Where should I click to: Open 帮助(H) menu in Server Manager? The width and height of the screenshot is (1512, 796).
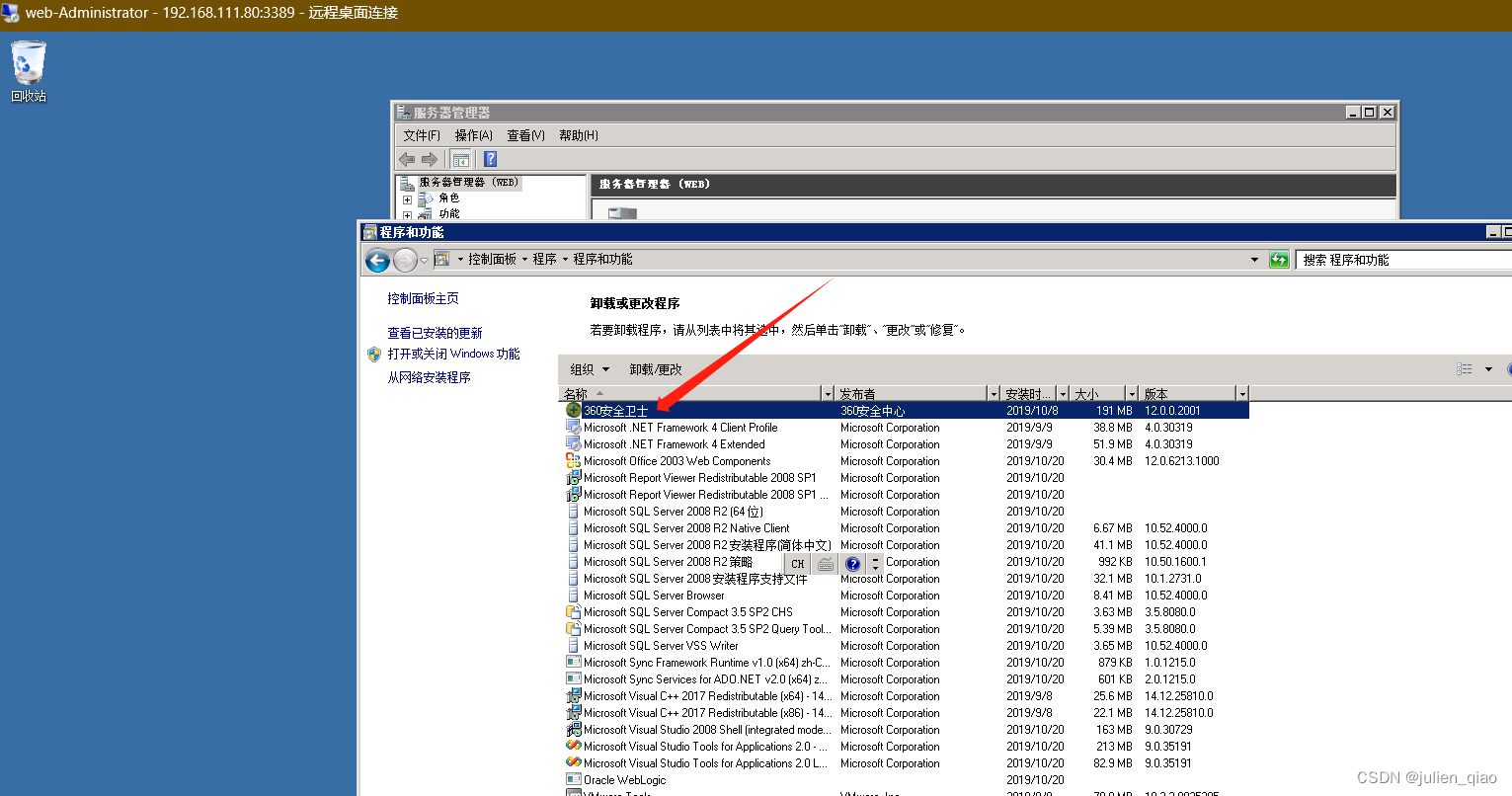coord(579,135)
